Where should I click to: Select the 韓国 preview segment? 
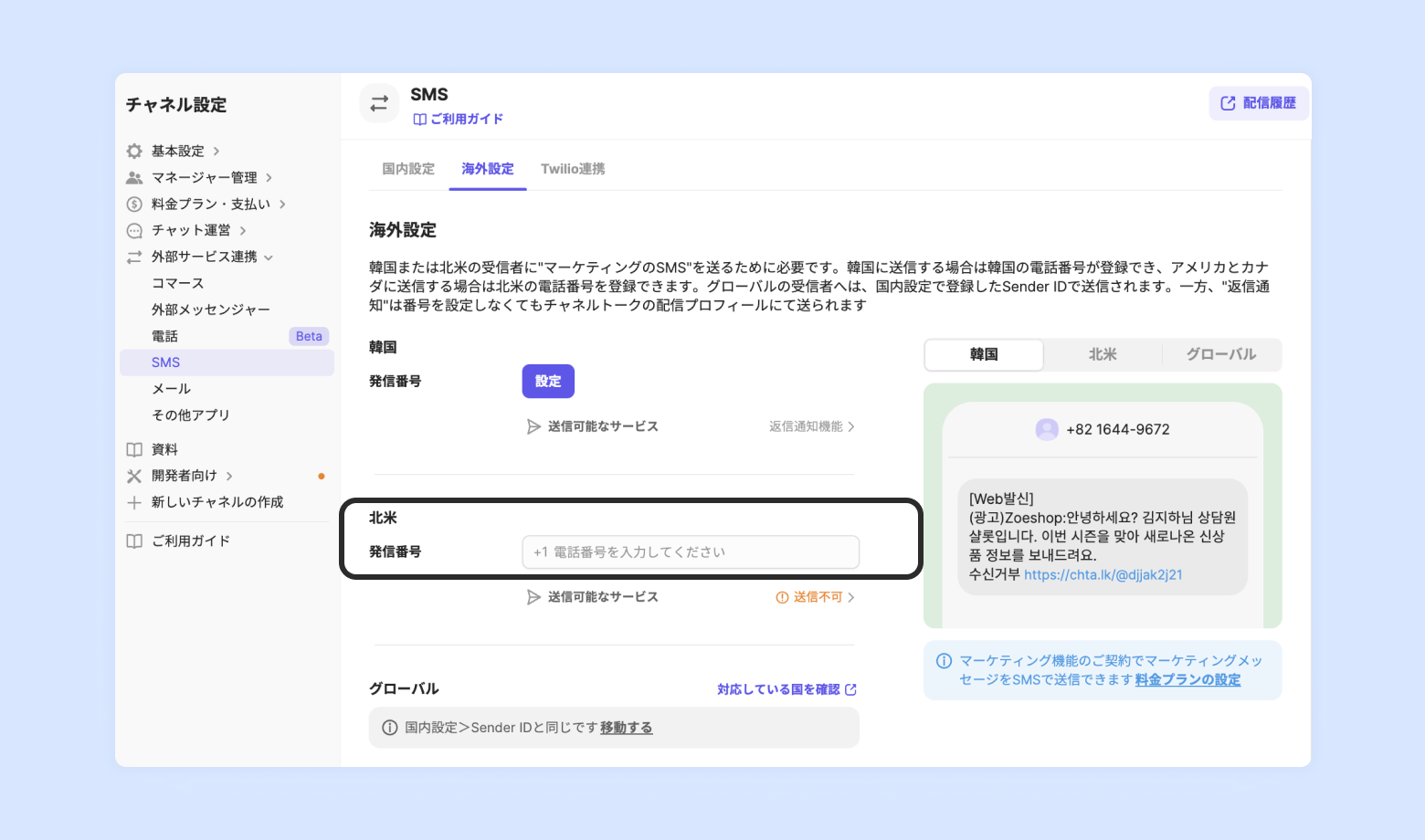pyautogui.click(x=984, y=354)
